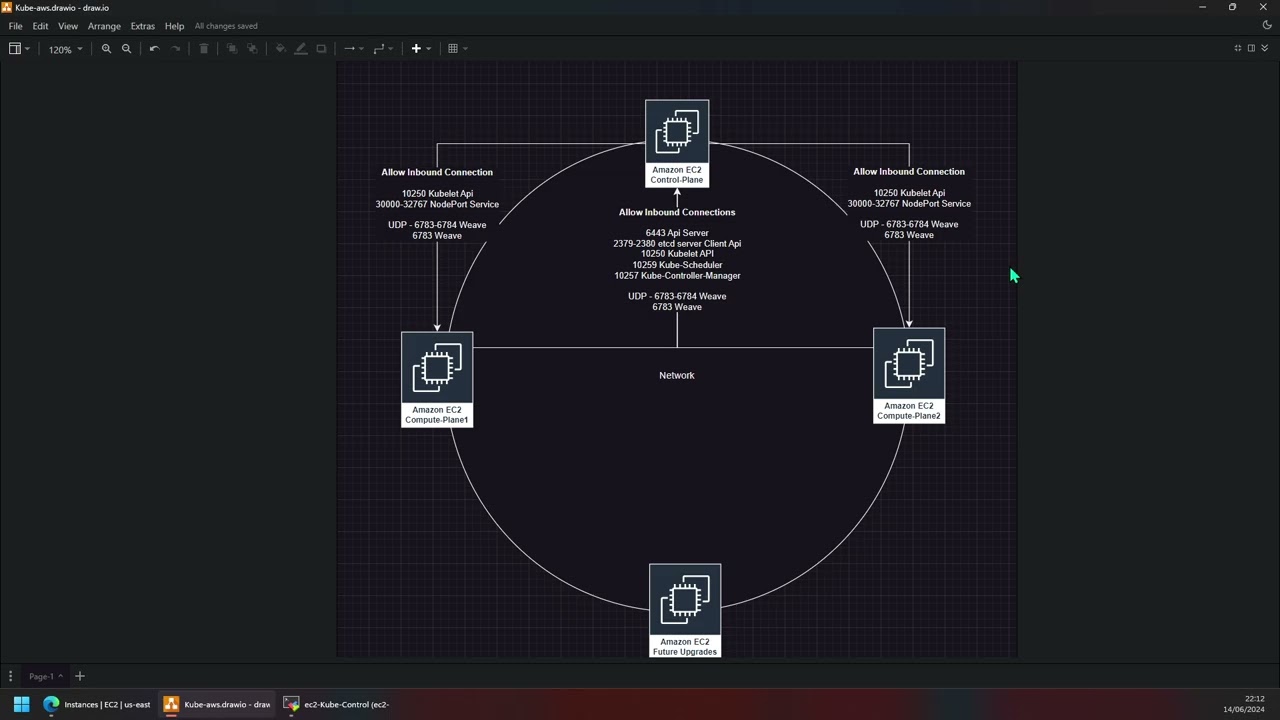Click the Zoom Out magnifier icon
This screenshot has height=720, width=1280.
[x=126, y=48]
